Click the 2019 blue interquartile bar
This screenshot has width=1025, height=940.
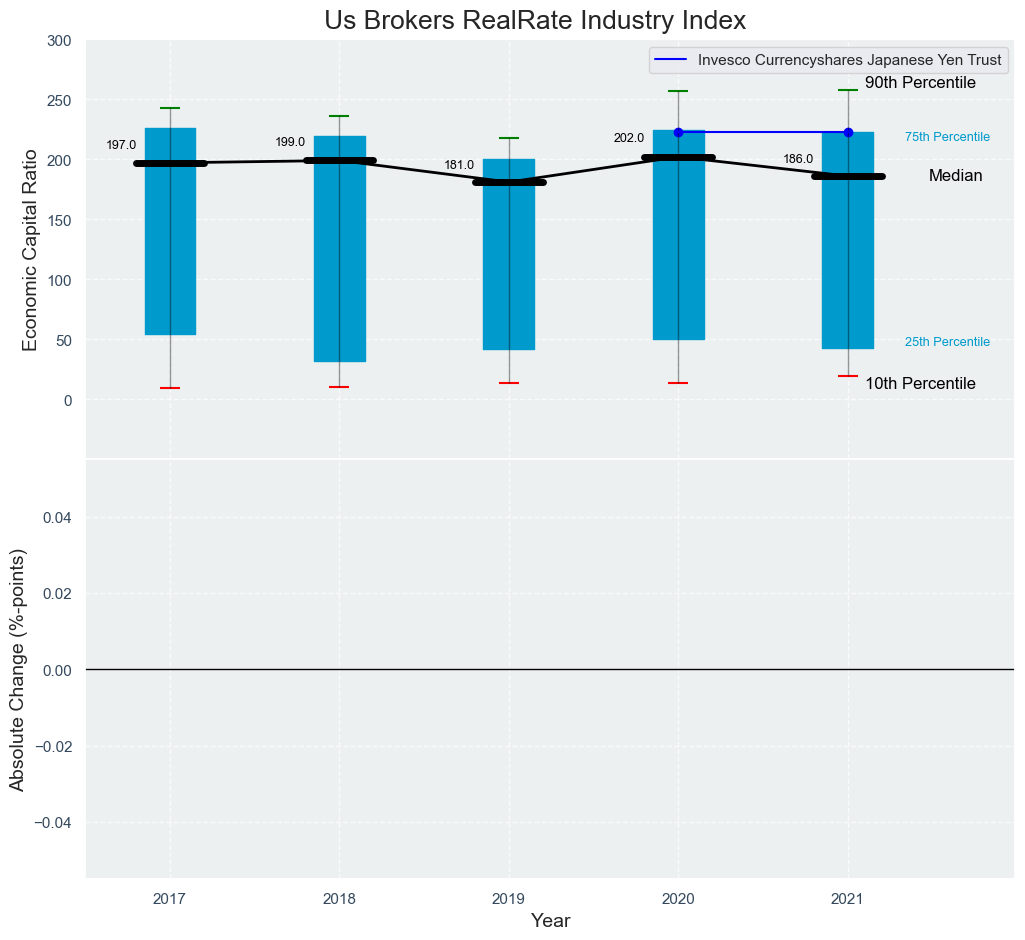[x=509, y=254]
